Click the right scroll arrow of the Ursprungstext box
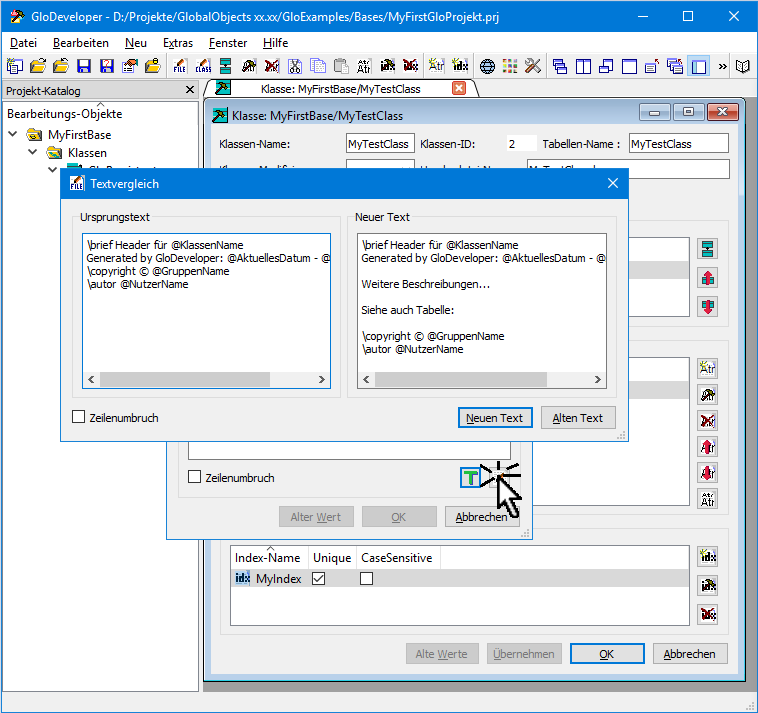Image resolution: width=758 pixels, height=713 pixels. (321, 379)
